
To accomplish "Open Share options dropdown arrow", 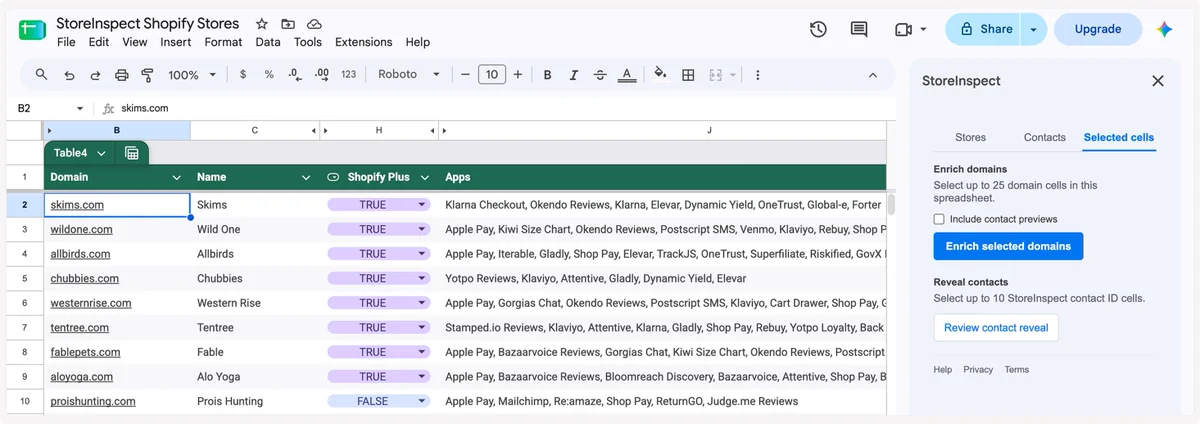I will (x=1034, y=30).
